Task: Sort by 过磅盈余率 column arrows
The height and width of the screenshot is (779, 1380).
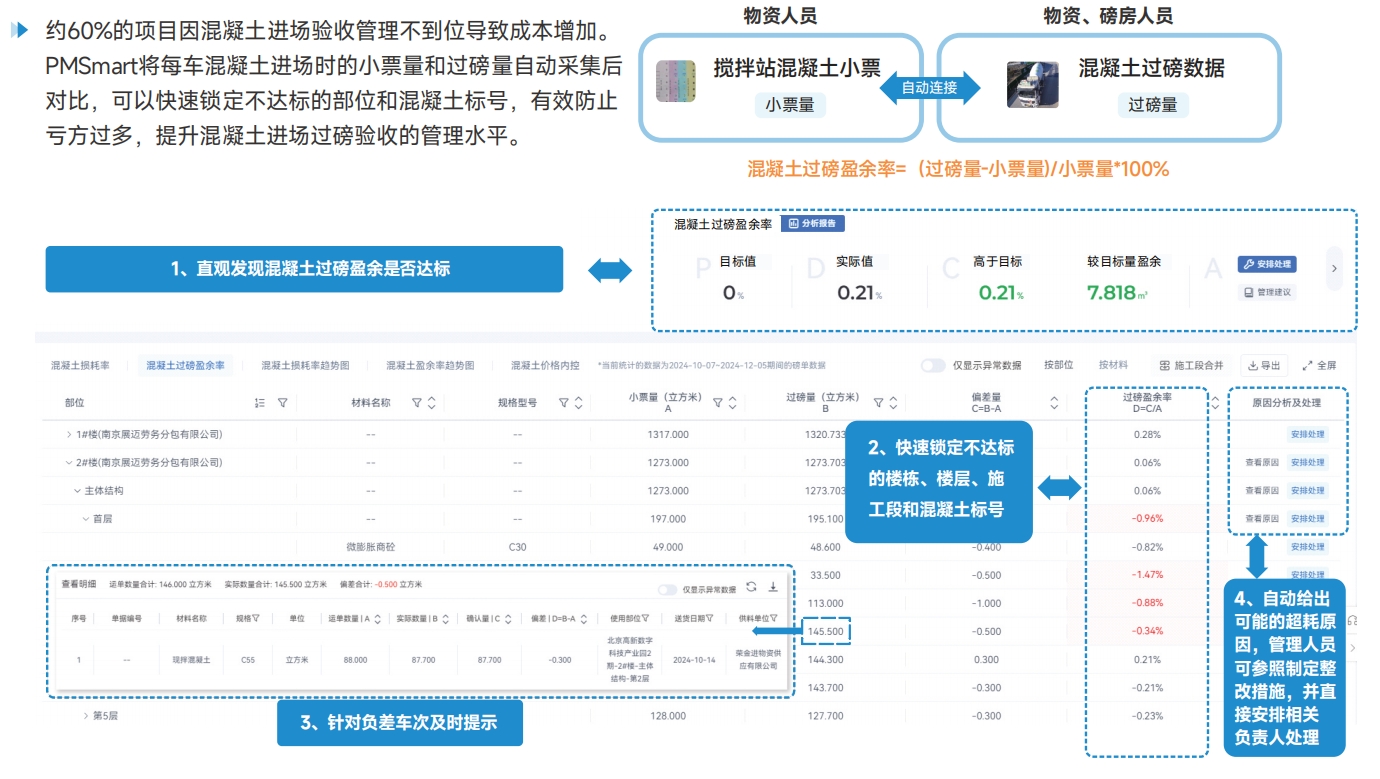Action: point(1215,403)
